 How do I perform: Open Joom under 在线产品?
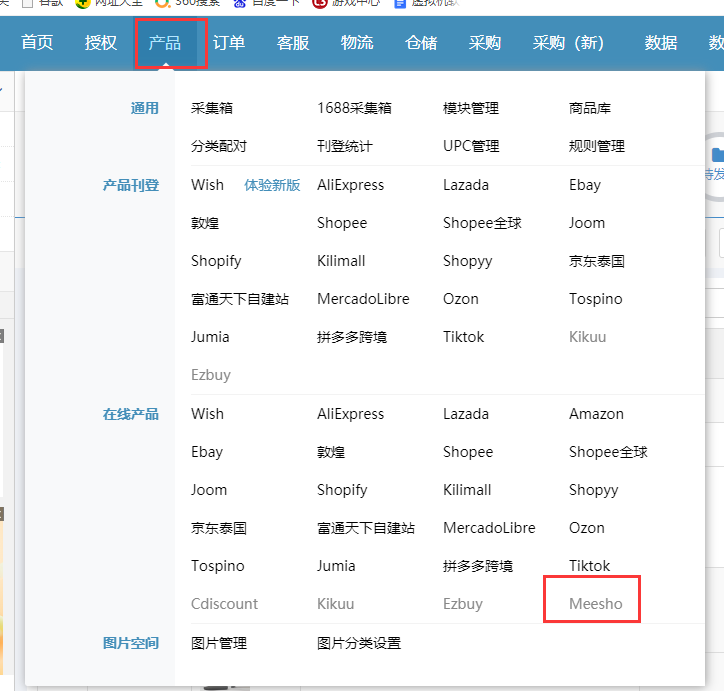(209, 490)
